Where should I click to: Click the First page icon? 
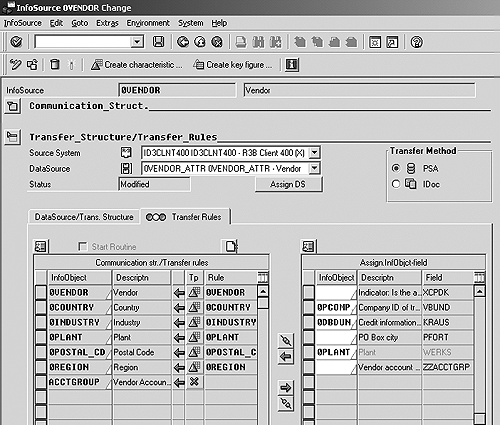(300, 42)
